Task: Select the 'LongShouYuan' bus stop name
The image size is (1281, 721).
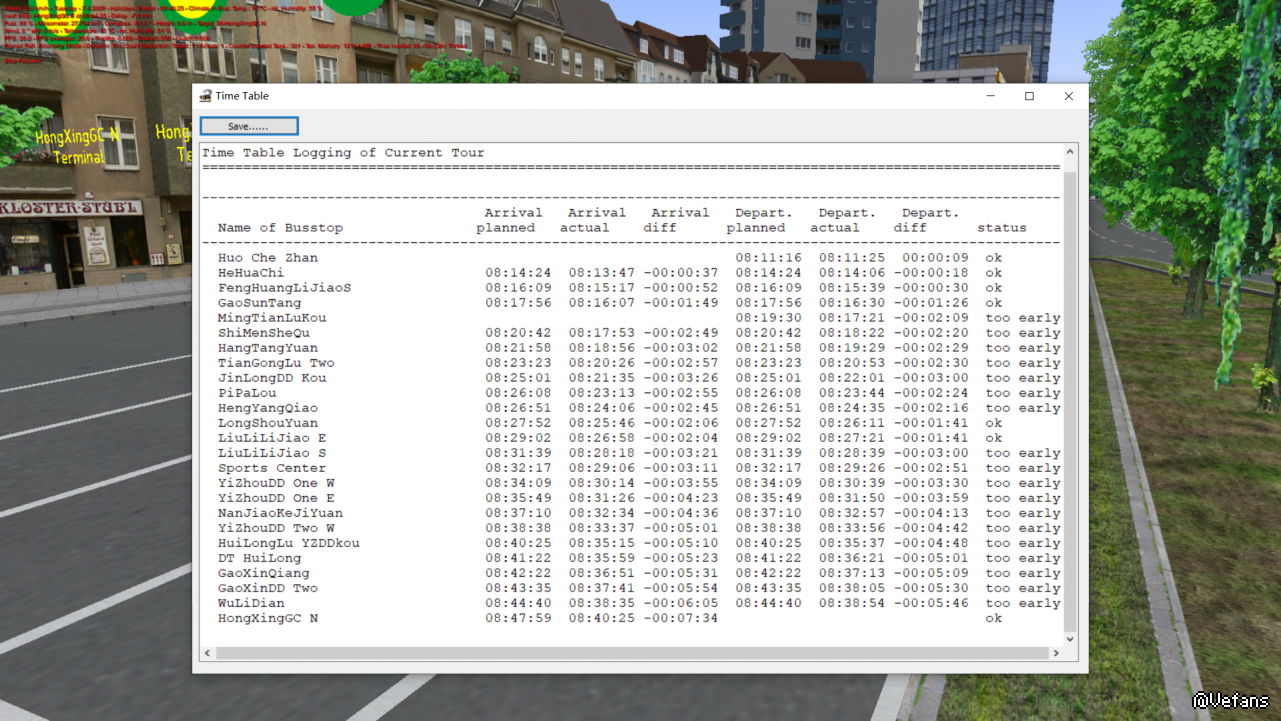Action: 268,423
